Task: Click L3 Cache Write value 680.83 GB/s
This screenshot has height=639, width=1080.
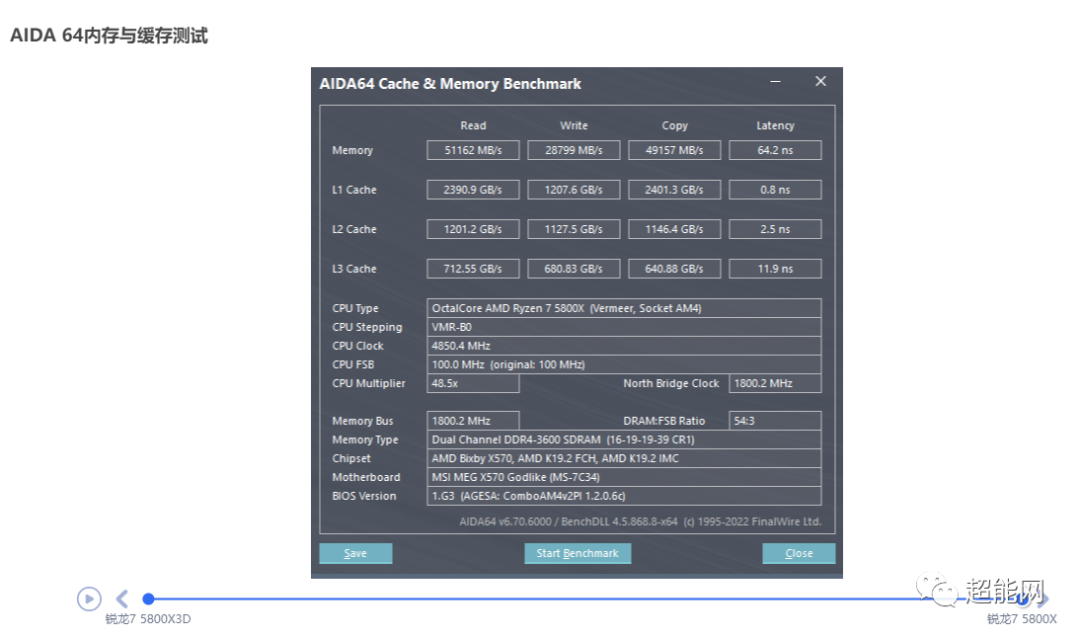Action: click(x=574, y=269)
